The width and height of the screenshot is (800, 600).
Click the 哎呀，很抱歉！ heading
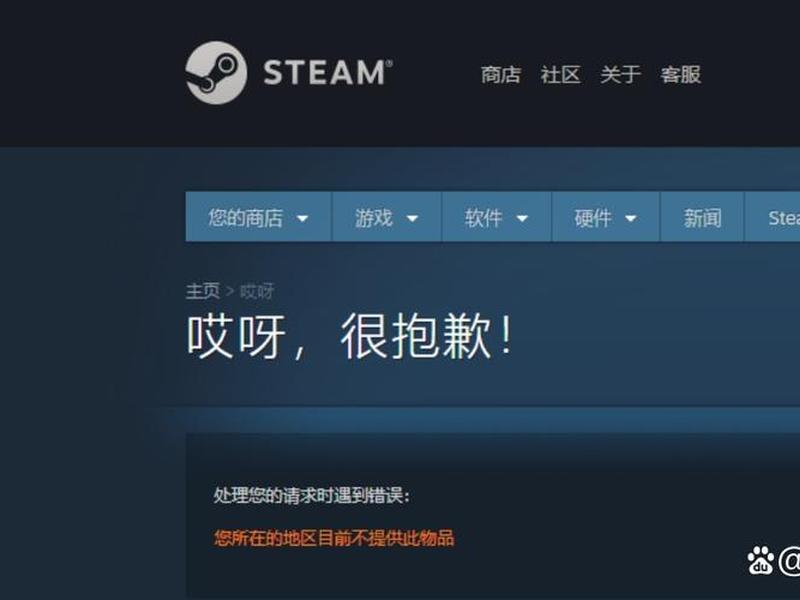tap(350, 336)
